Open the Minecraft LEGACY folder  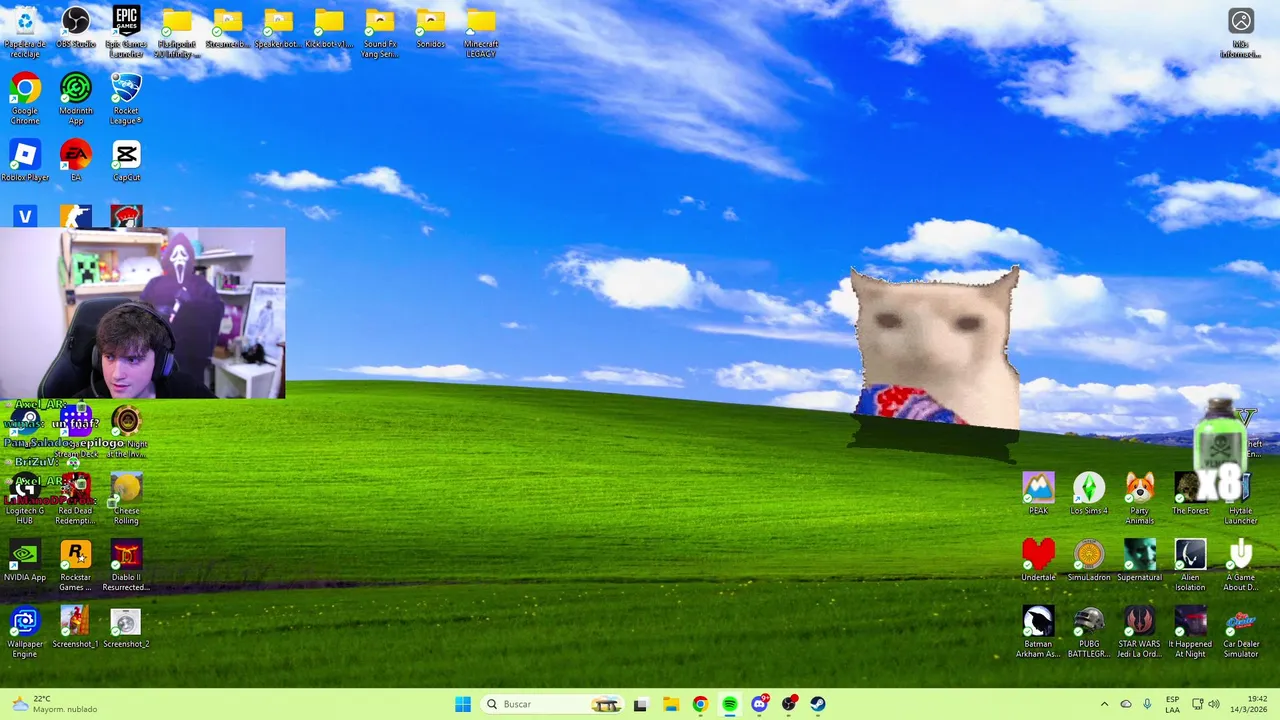pos(481,32)
